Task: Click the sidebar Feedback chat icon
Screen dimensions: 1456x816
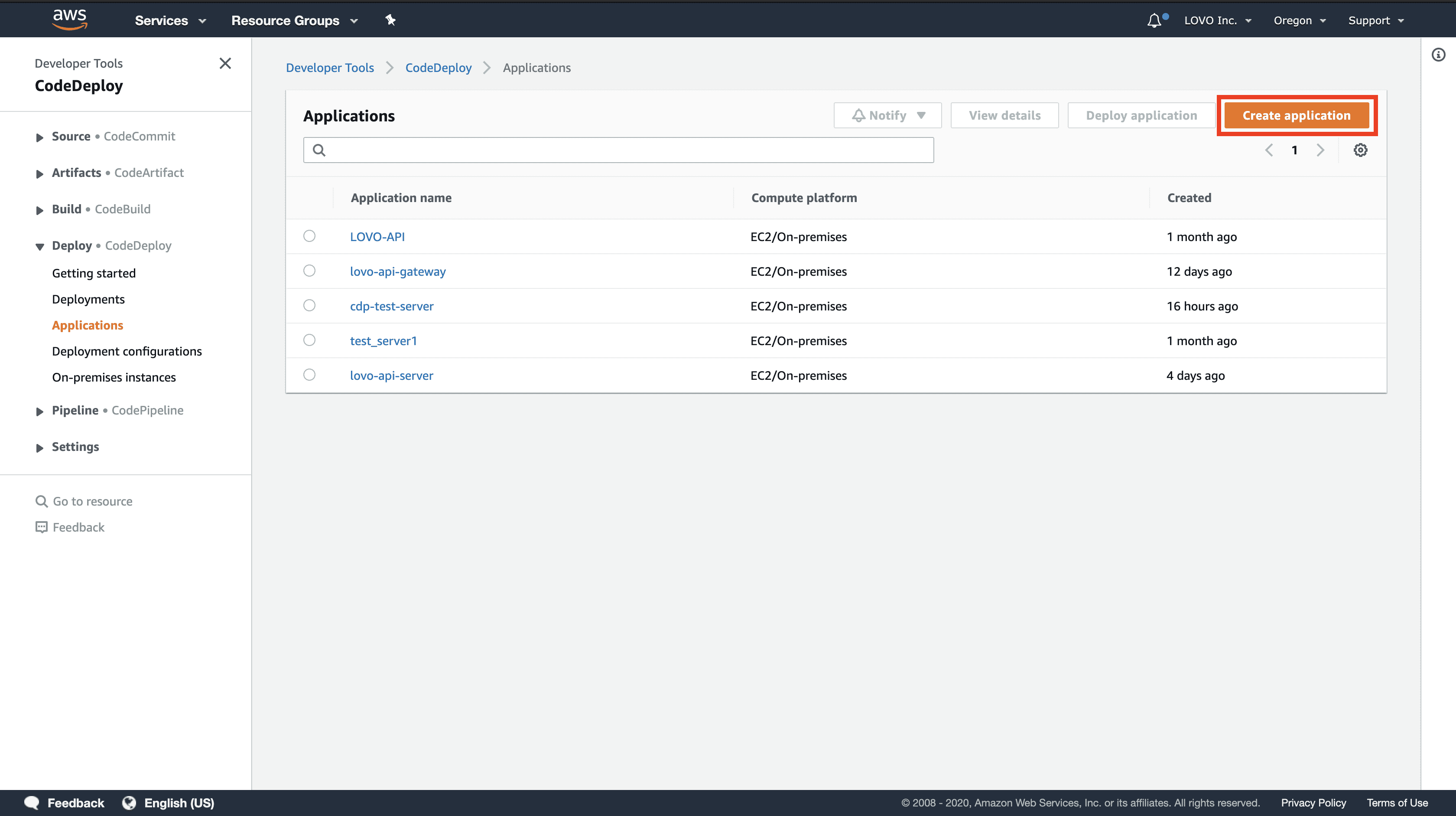Action: click(x=41, y=527)
